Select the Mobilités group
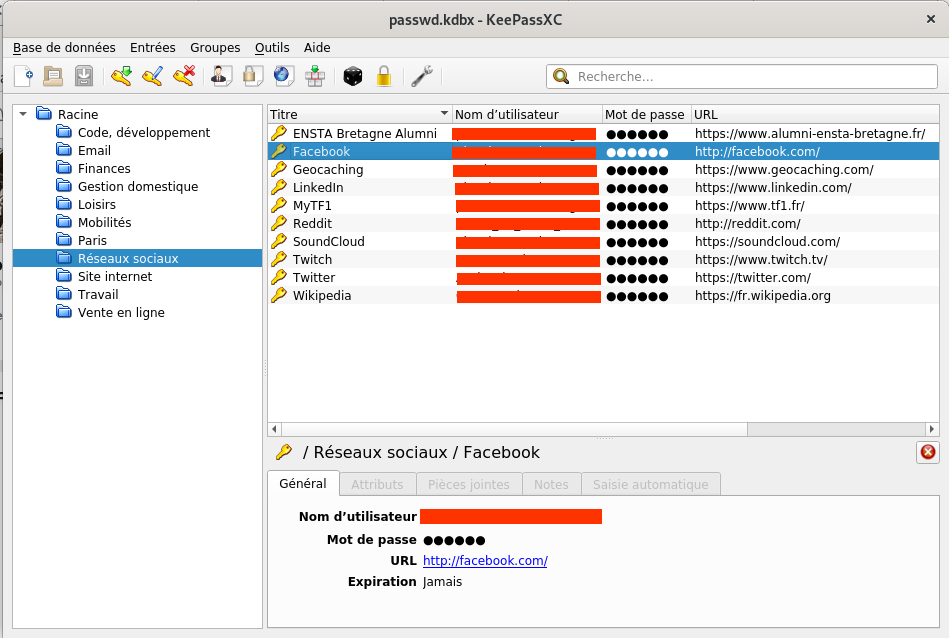 coord(104,222)
